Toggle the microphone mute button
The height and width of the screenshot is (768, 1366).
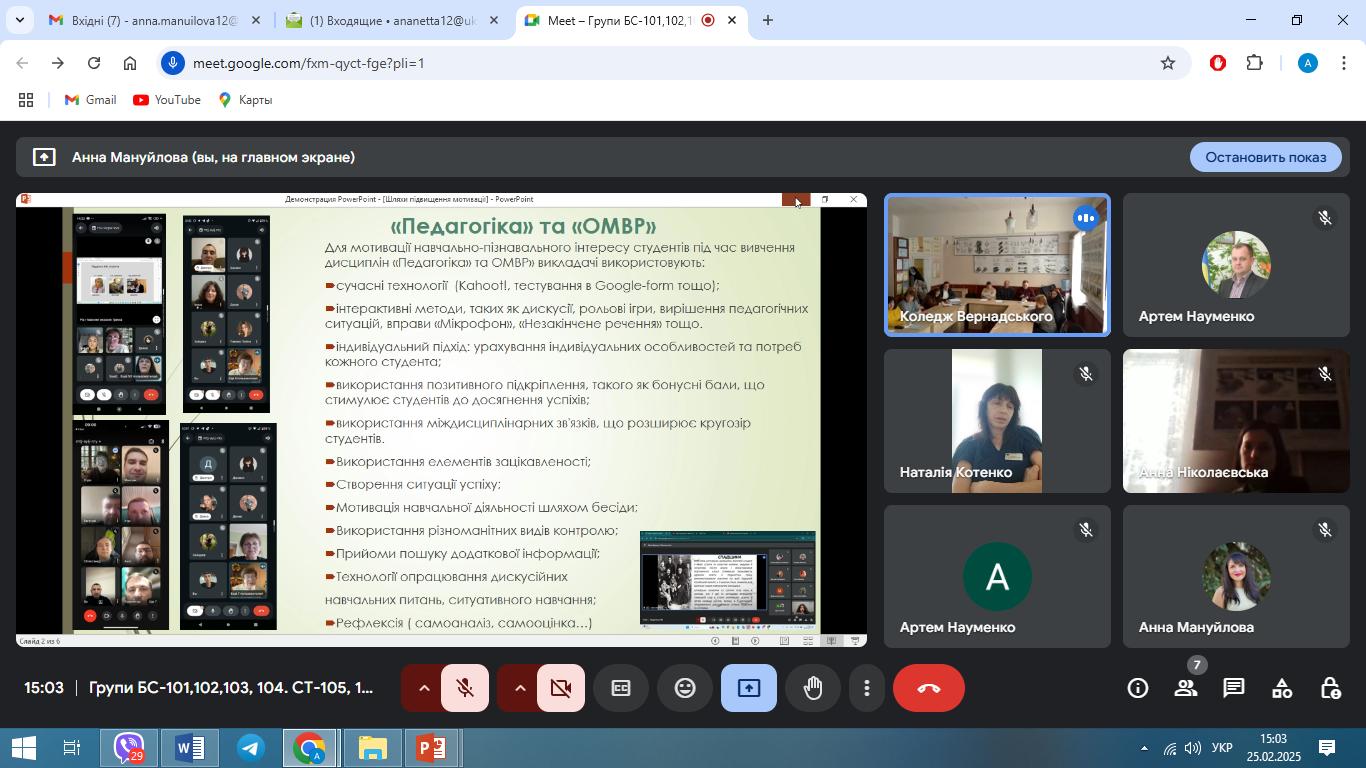[x=465, y=688]
